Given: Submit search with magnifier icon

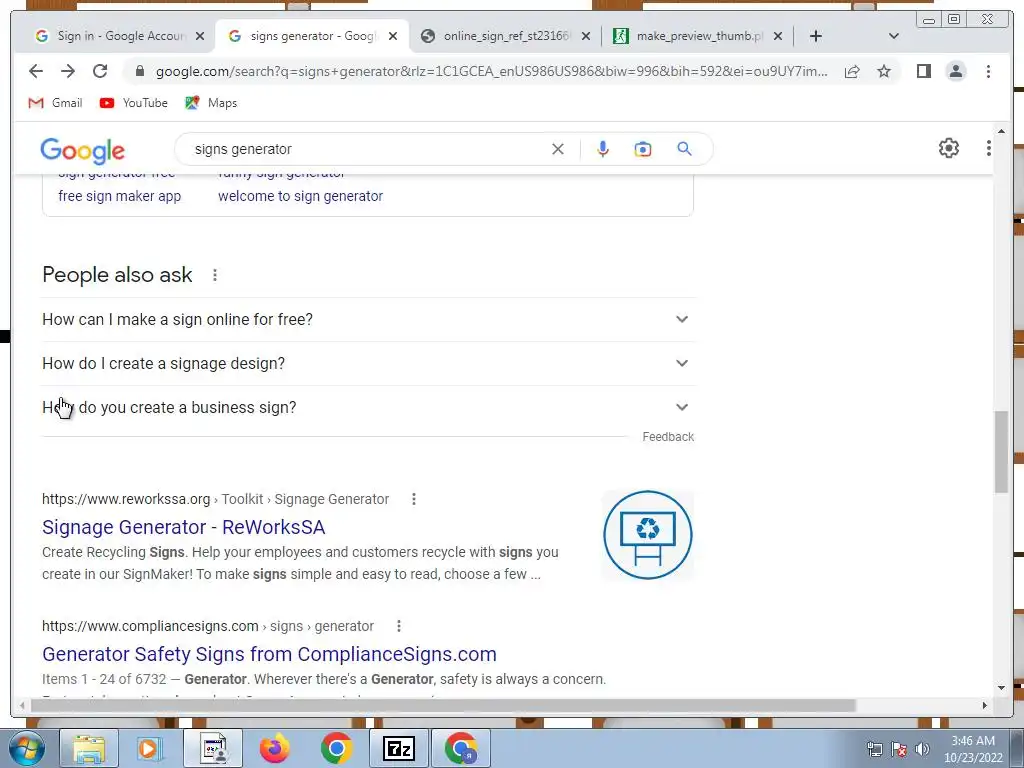Looking at the screenshot, I should point(684,149).
